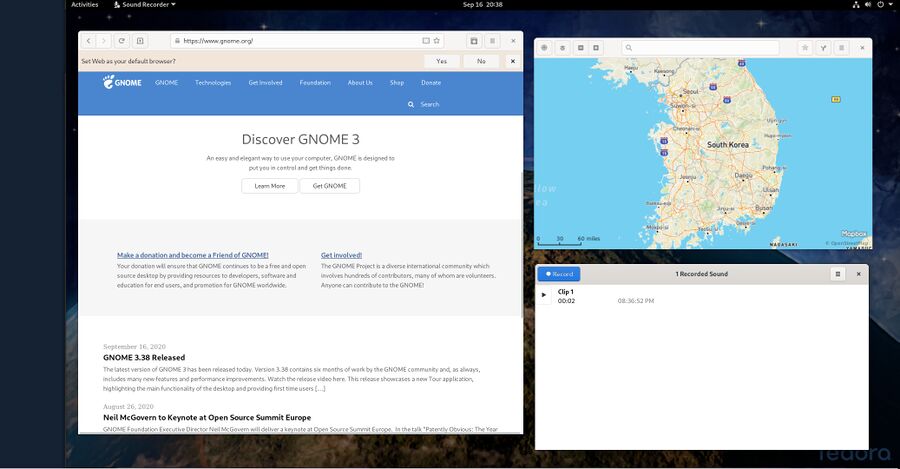Screen dimensions: 900x469
Task: Open the GNOME 3.38 Released article
Action: pos(144,357)
